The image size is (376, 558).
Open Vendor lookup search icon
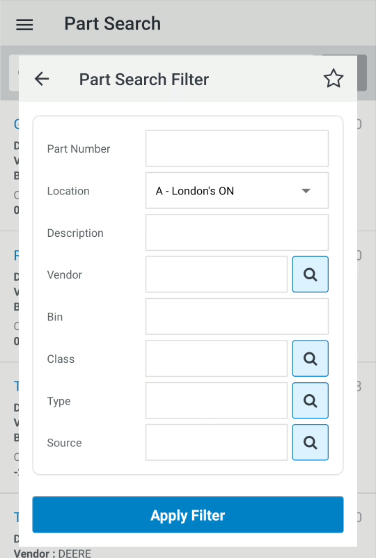pyautogui.click(x=310, y=274)
